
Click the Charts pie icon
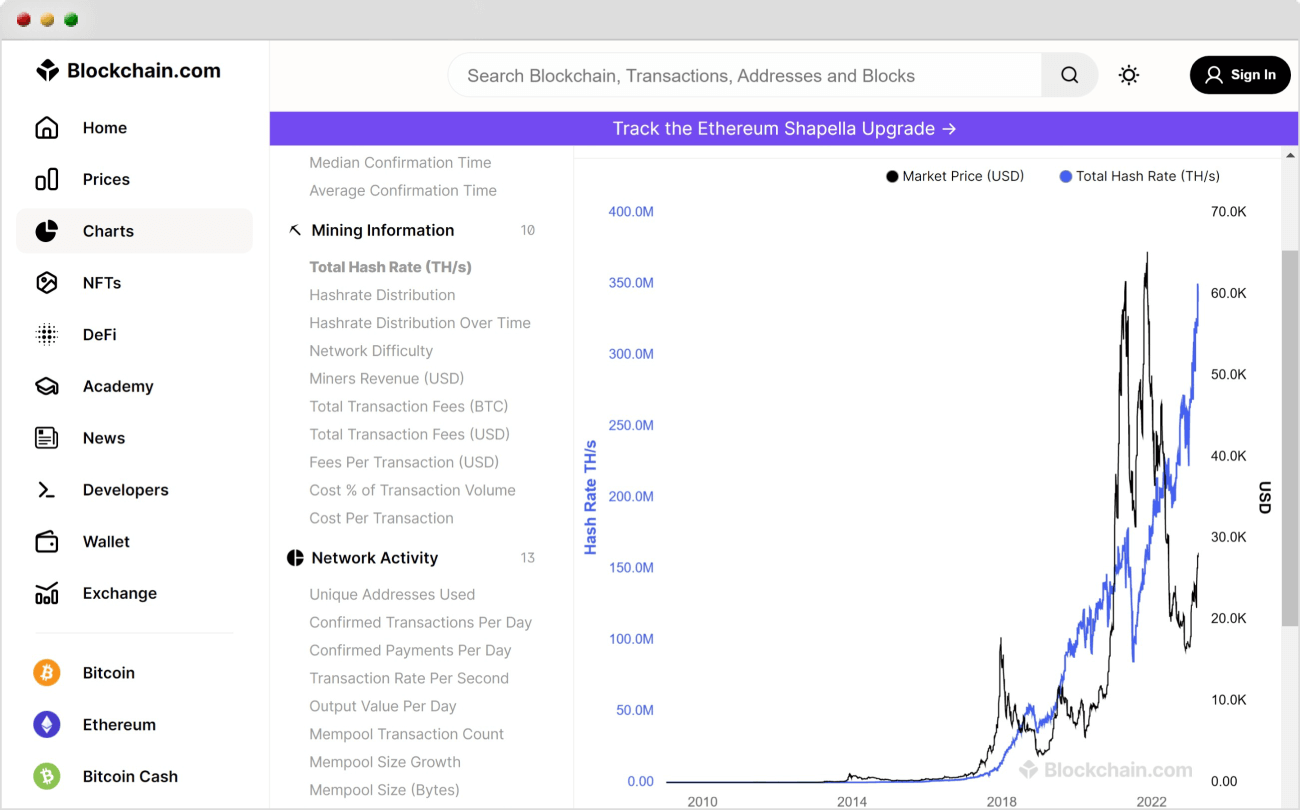point(46,231)
